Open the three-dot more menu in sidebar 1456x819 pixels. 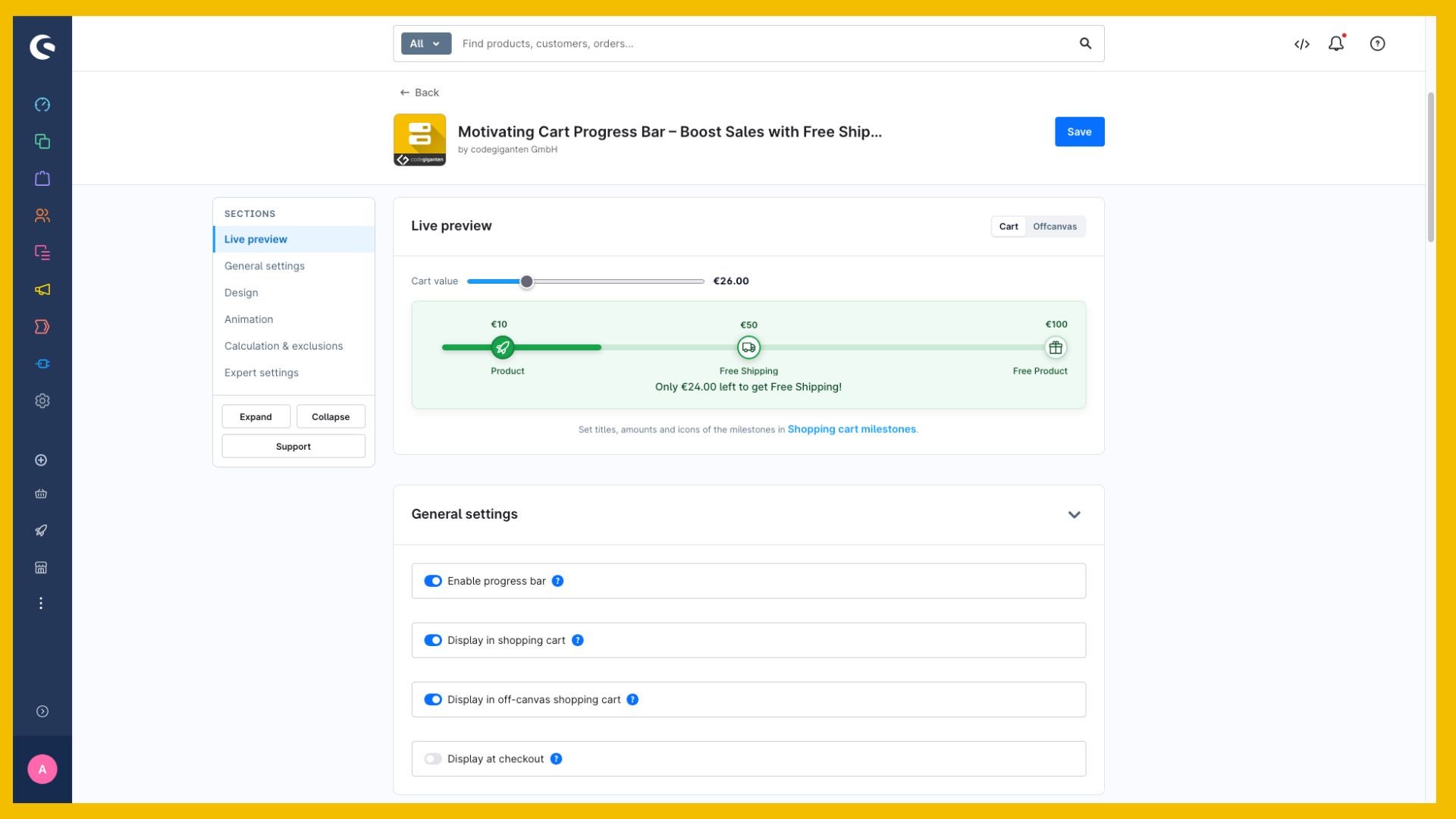(x=41, y=604)
